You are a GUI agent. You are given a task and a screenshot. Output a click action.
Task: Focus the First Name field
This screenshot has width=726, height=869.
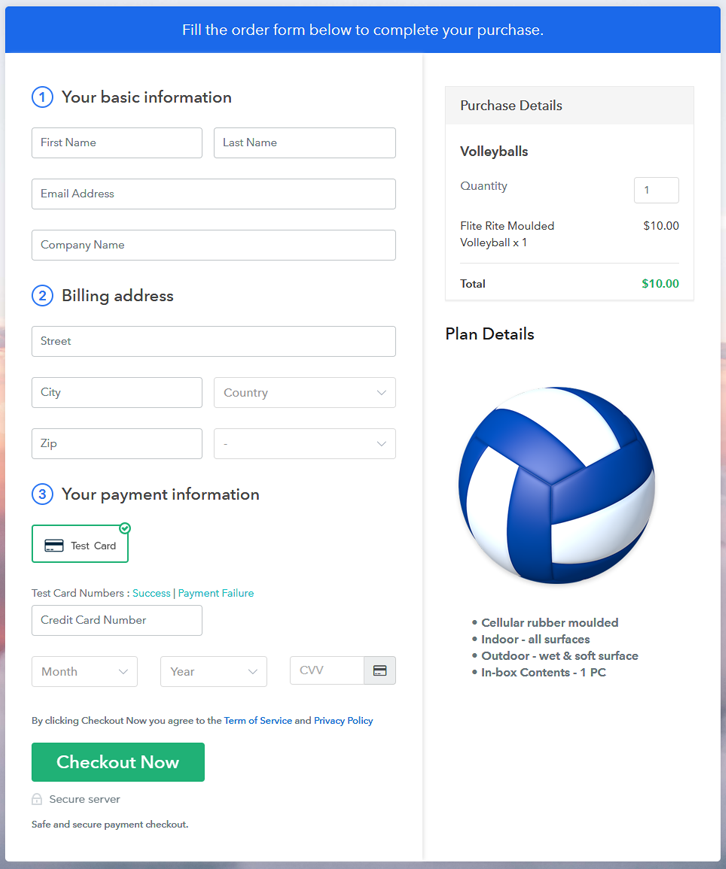(117, 142)
